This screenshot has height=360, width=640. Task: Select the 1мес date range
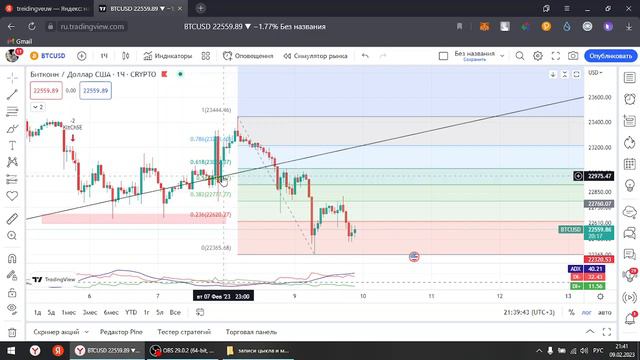[x=69, y=312]
